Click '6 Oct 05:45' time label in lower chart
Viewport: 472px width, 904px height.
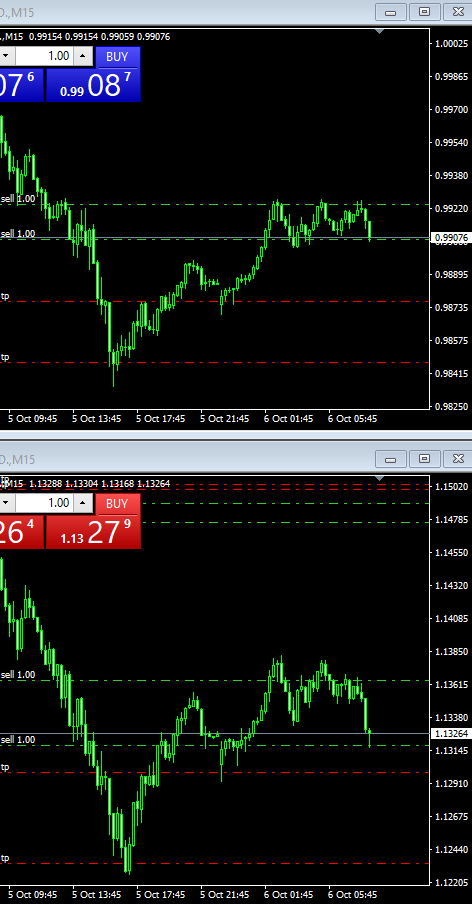point(353,895)
